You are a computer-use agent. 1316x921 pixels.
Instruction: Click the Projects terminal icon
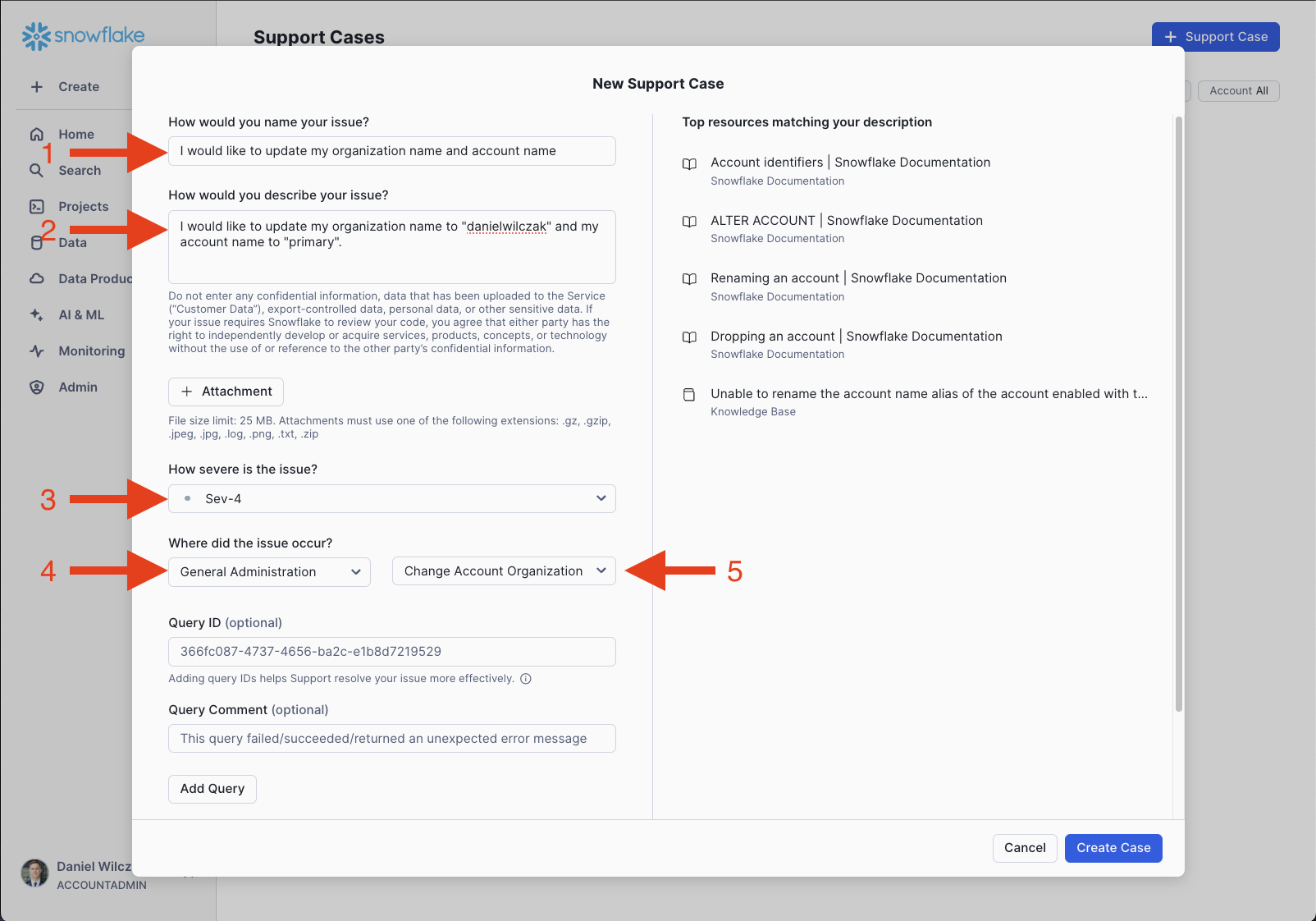[37, 207]
